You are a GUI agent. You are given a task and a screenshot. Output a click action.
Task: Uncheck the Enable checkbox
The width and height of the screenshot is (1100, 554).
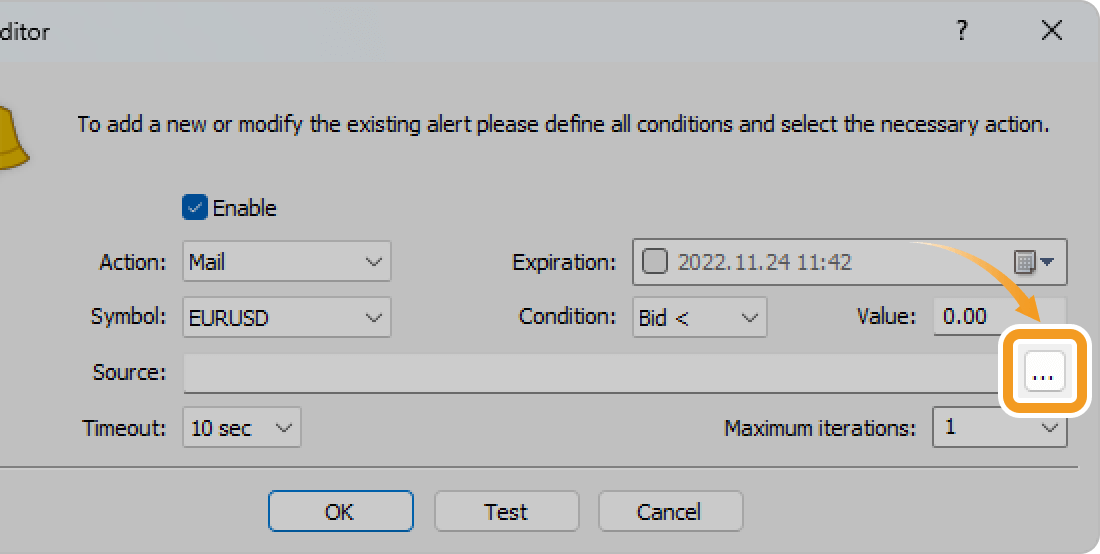pos(194,208)
